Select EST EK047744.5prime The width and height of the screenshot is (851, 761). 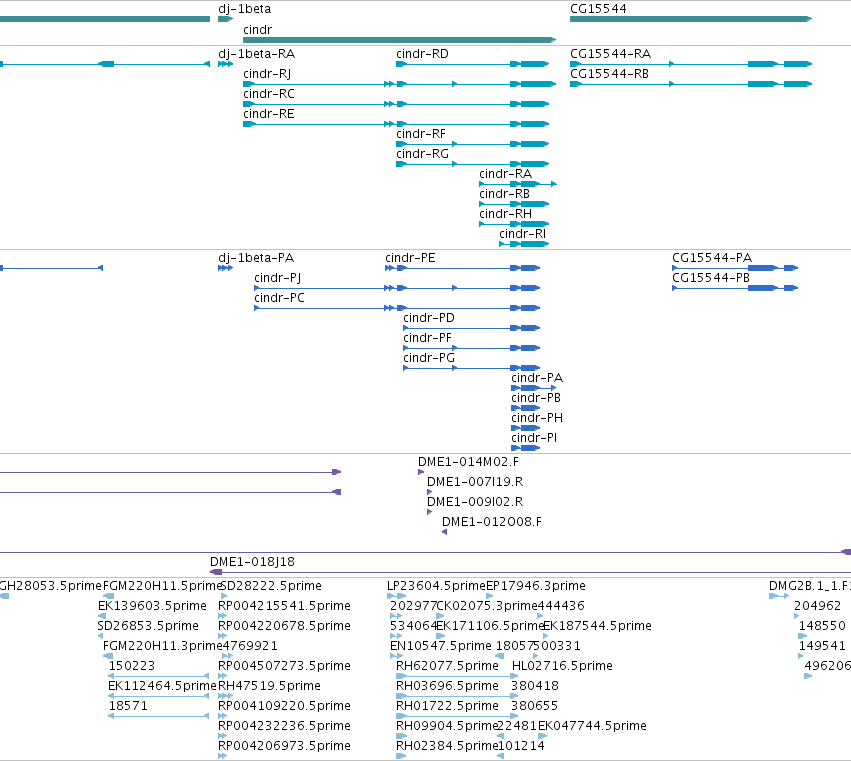pos(542,736)
